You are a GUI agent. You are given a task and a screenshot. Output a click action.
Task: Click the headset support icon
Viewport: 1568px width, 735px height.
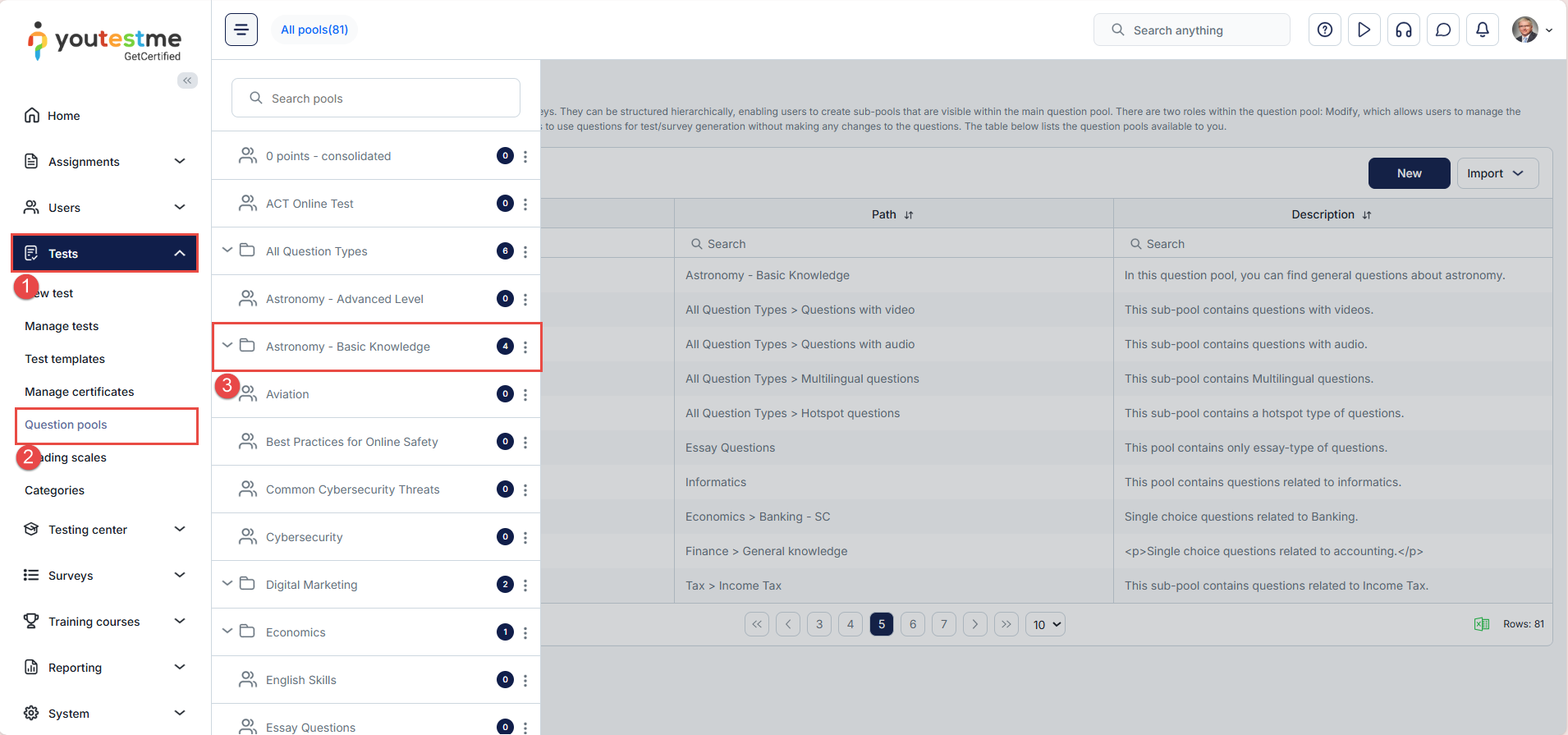[1403, 30]
